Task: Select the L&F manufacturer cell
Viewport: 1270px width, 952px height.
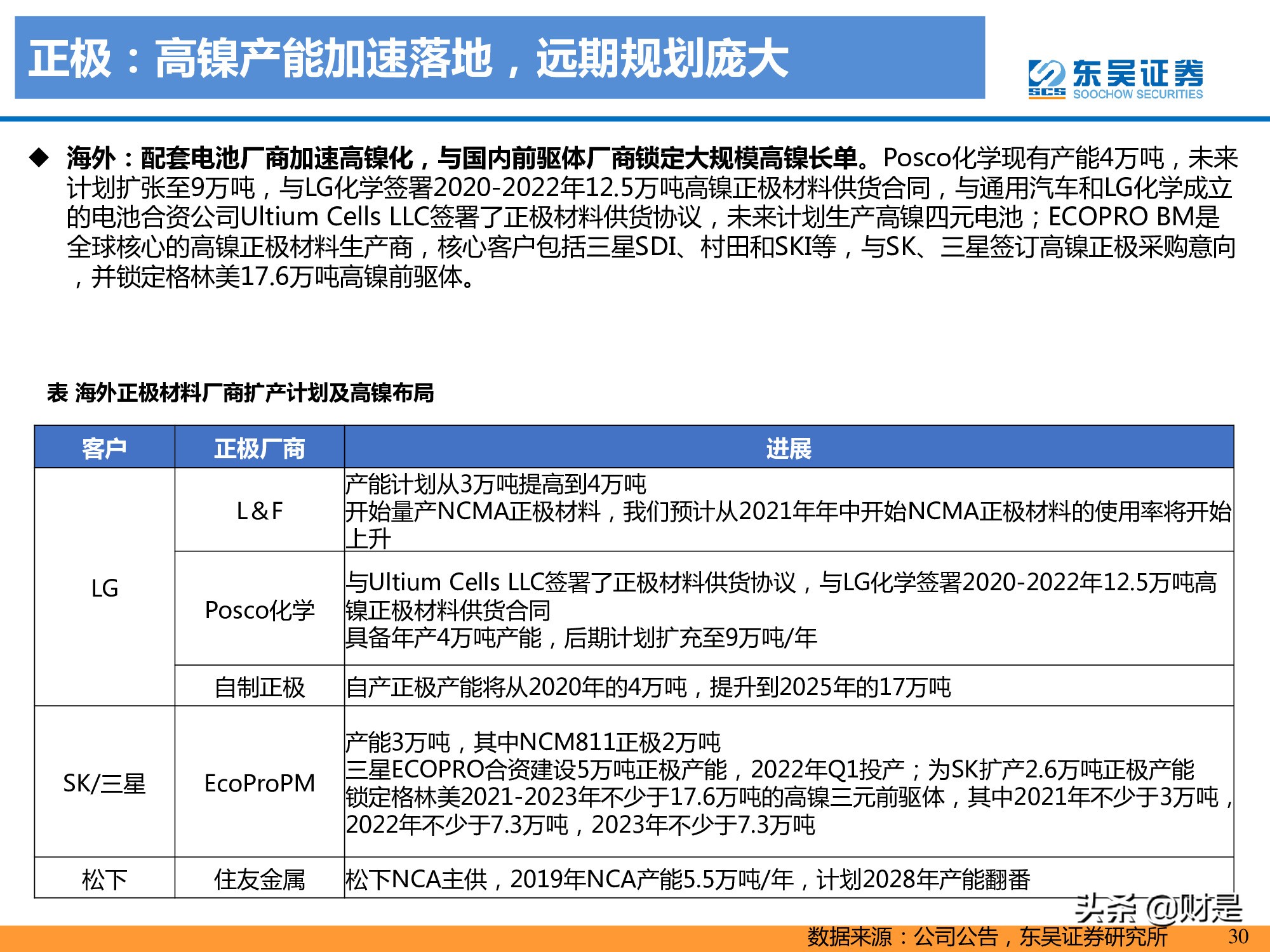Action: (259, 511)
